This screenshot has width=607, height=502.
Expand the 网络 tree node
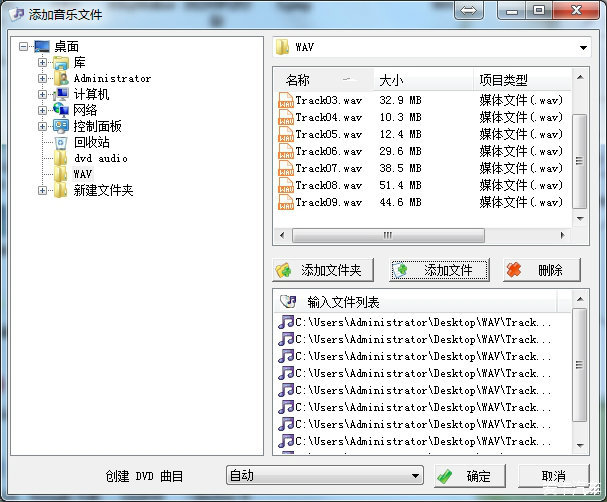tap(42, 110)
